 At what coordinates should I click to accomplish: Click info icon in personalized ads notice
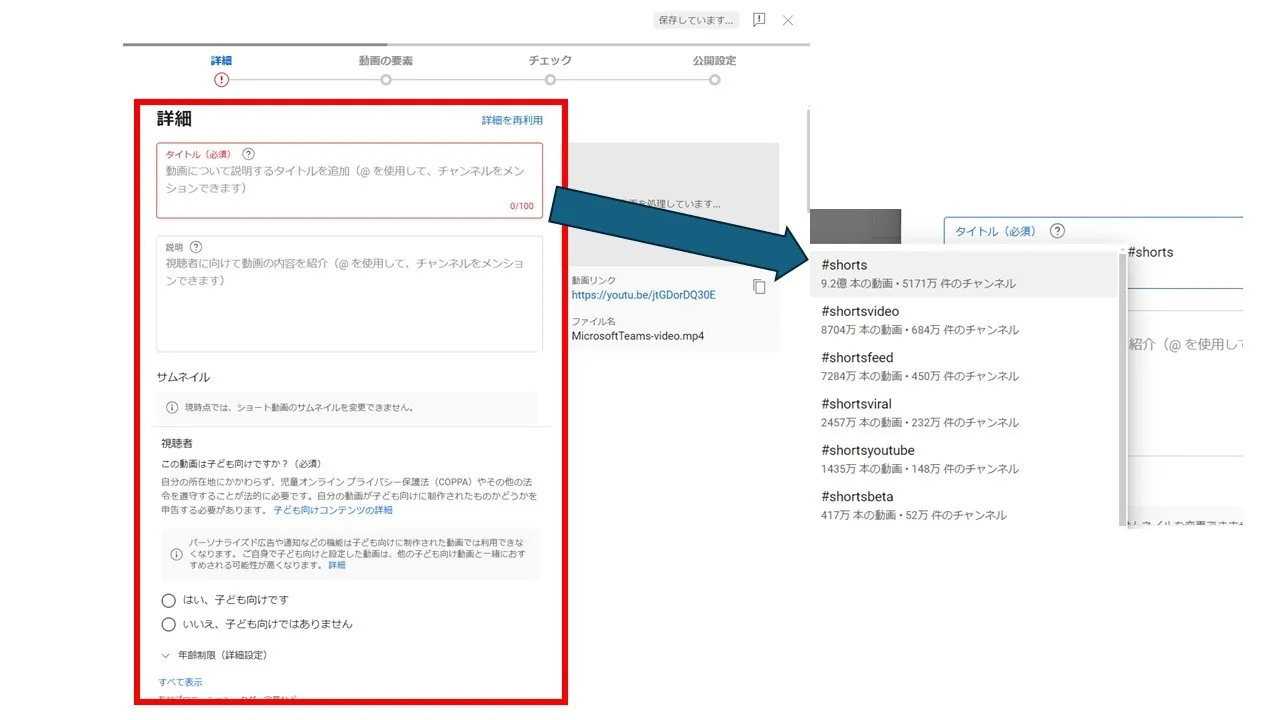174,554
